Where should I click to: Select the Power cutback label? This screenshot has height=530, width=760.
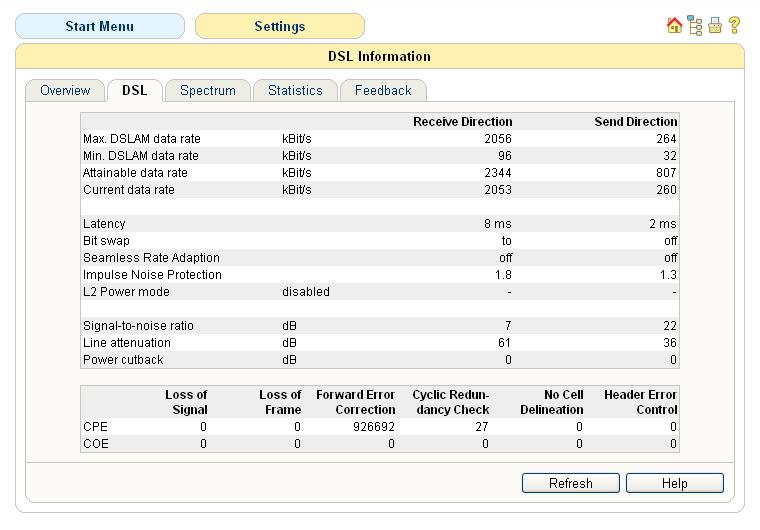pos(123,359)
